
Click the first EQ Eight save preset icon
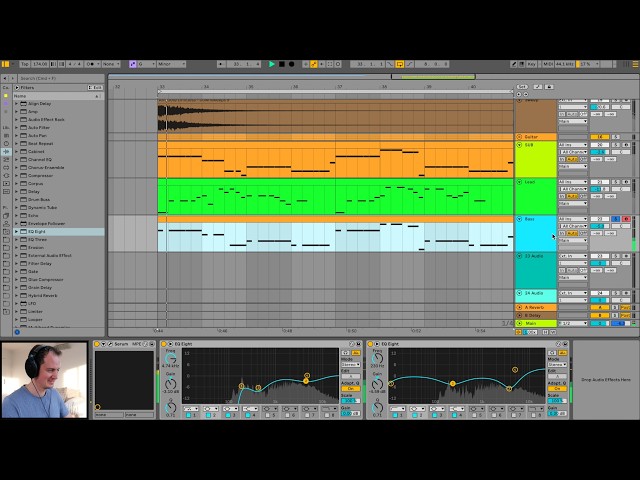pyautogui.click(x=359, y=344)
